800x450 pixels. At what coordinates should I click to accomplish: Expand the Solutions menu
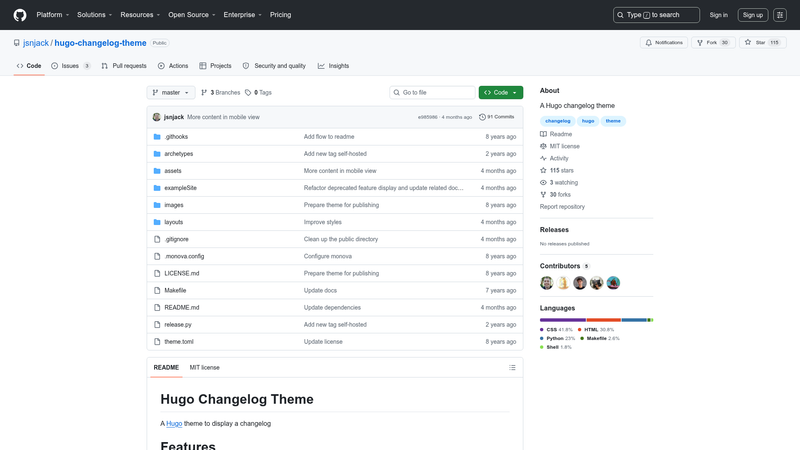click(94, 15)
